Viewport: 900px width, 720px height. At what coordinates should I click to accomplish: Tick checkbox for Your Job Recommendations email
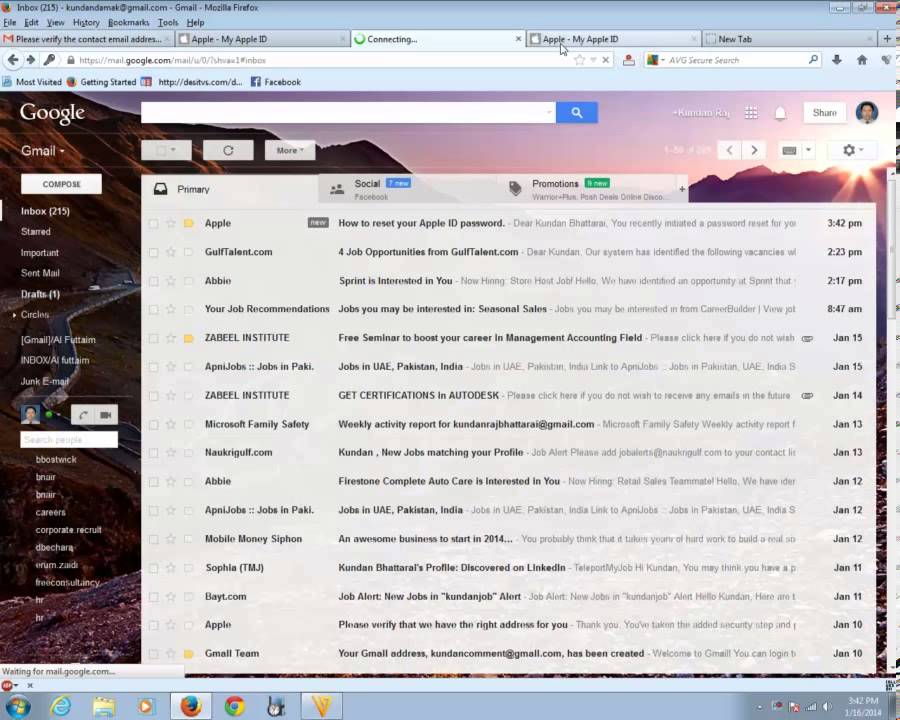coord(153,309)
